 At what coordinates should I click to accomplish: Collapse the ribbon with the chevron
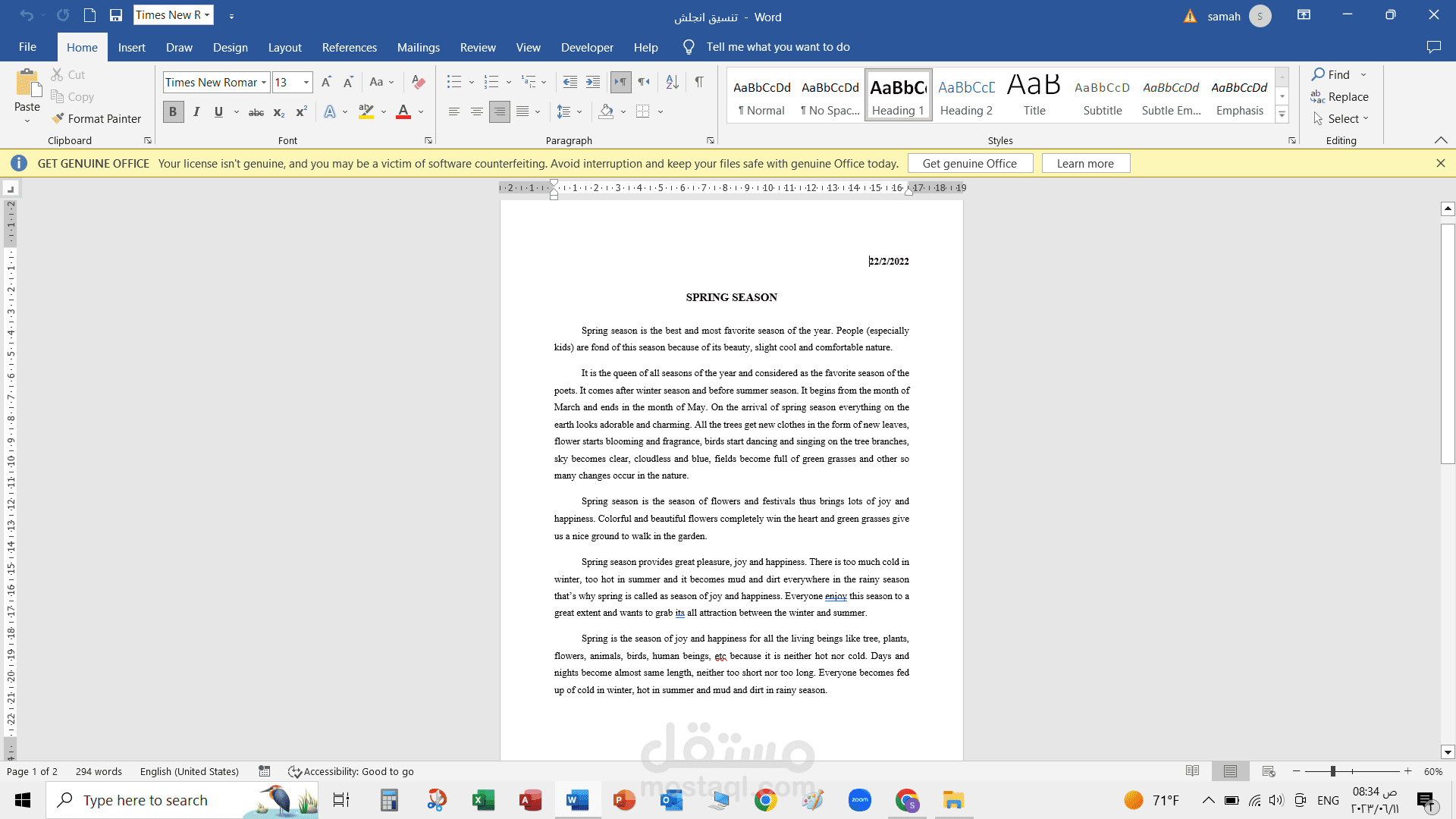1441,140
